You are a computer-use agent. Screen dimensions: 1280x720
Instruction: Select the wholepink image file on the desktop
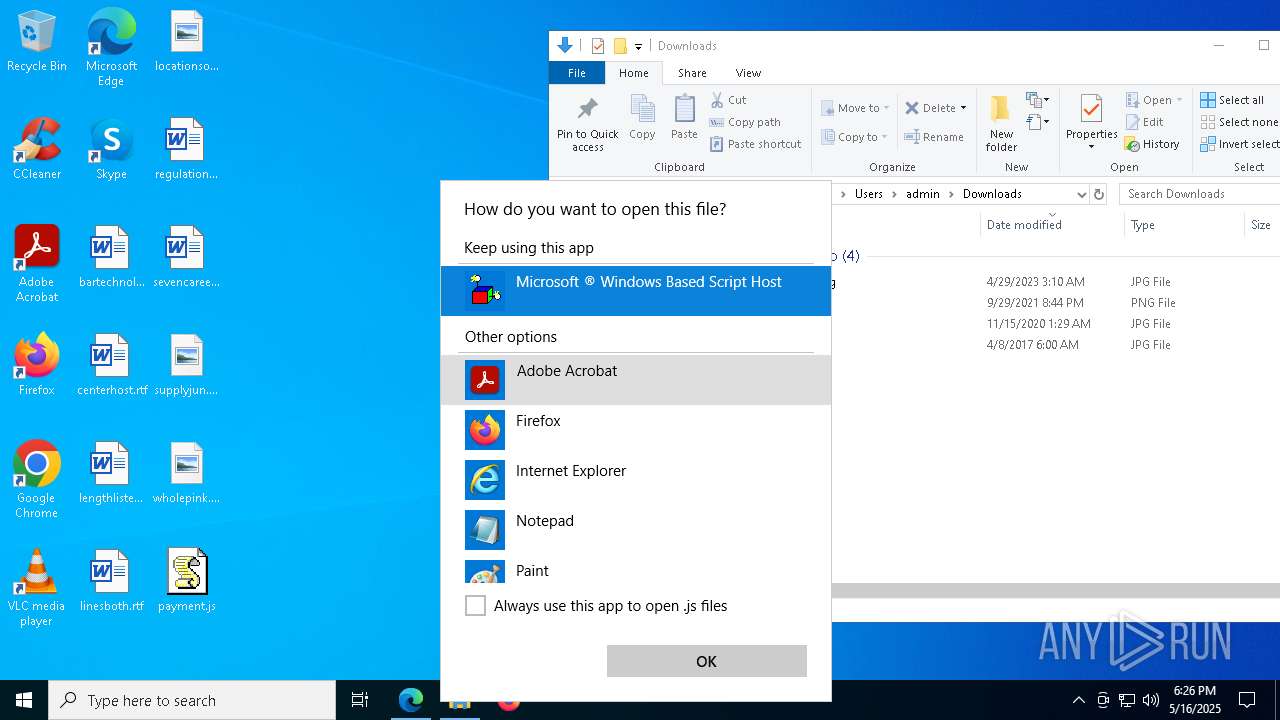pyautogui.click(x=187, y=473)
